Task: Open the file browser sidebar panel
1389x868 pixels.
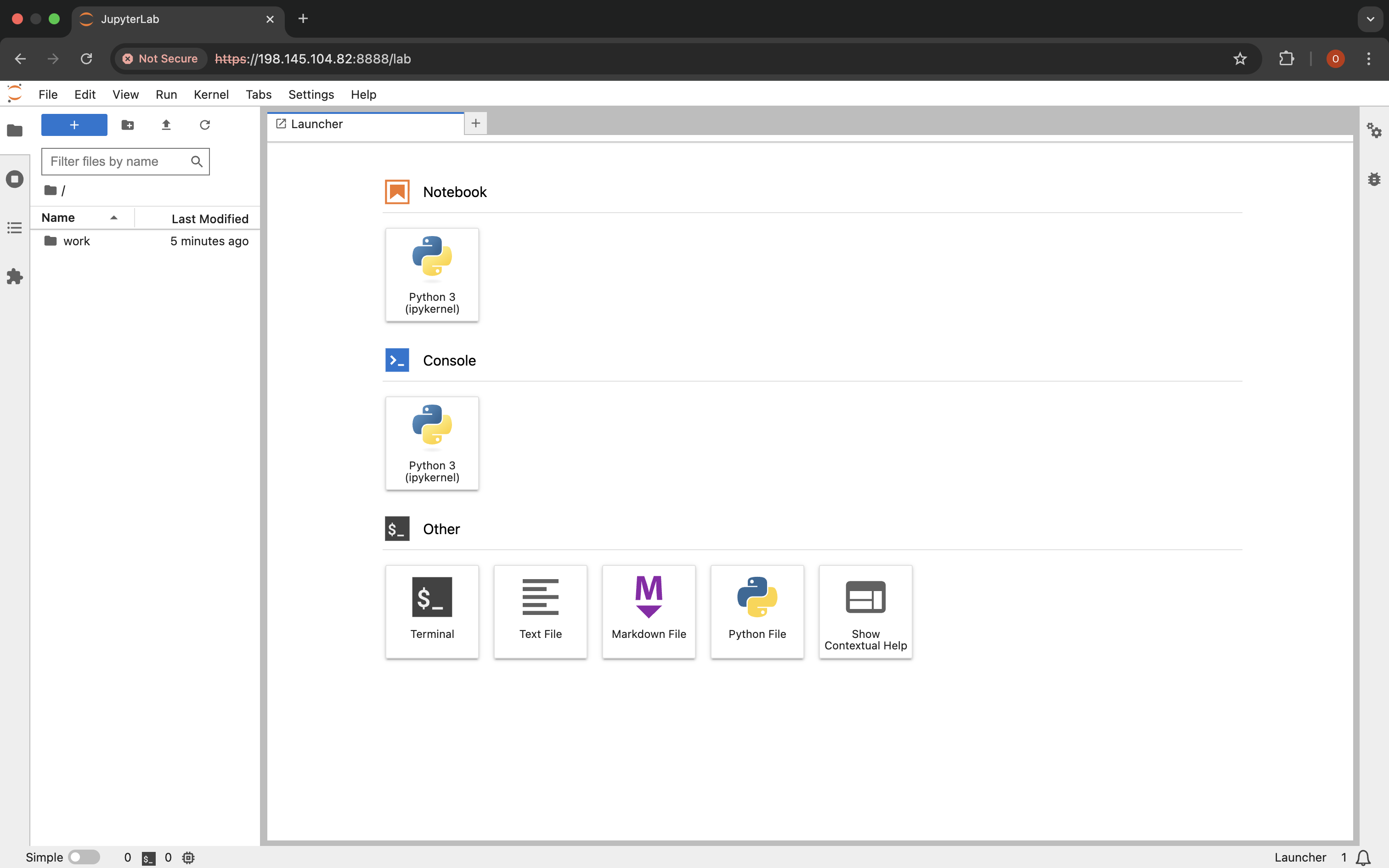Action: [x=14, y=131]
